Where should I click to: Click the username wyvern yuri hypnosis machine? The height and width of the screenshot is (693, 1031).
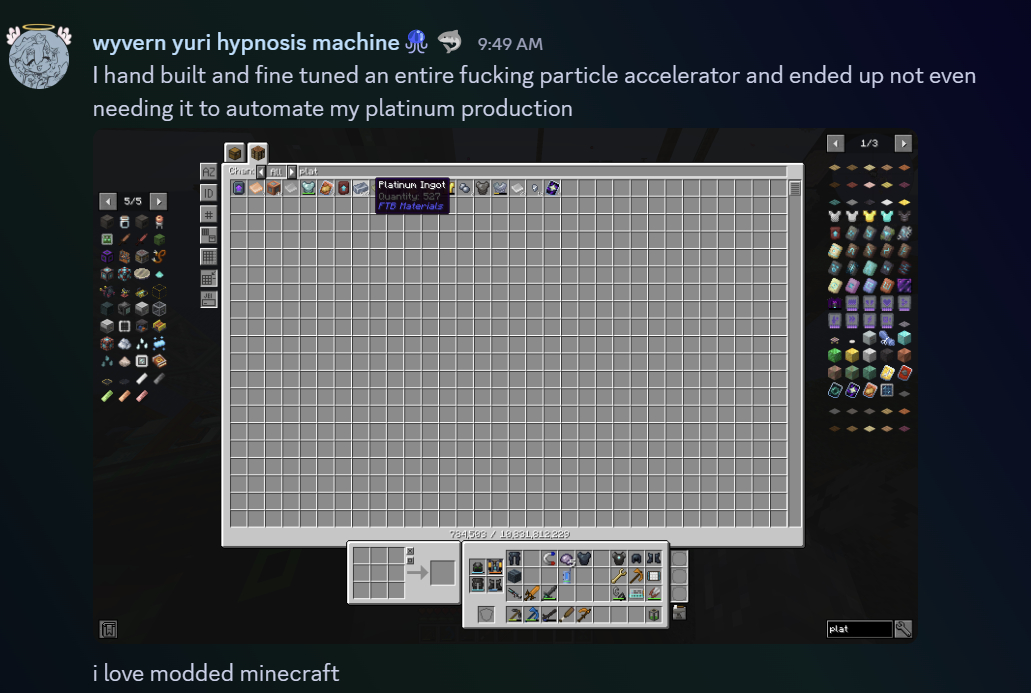coord(246,43)
